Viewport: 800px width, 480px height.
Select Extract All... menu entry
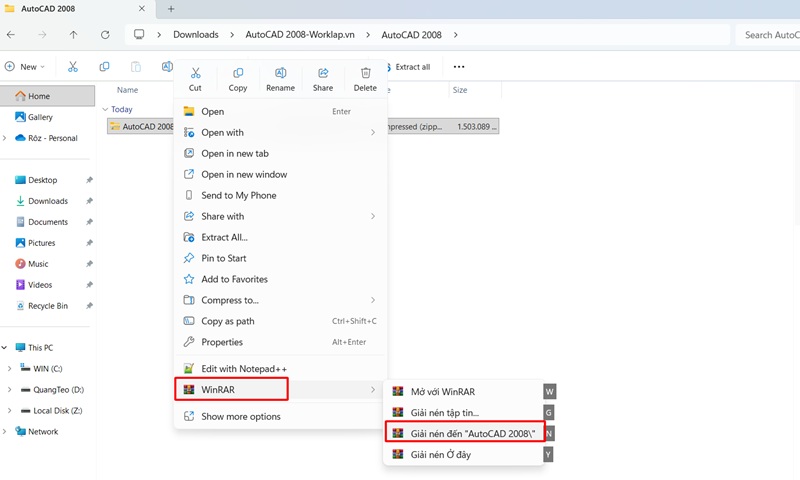280,237
